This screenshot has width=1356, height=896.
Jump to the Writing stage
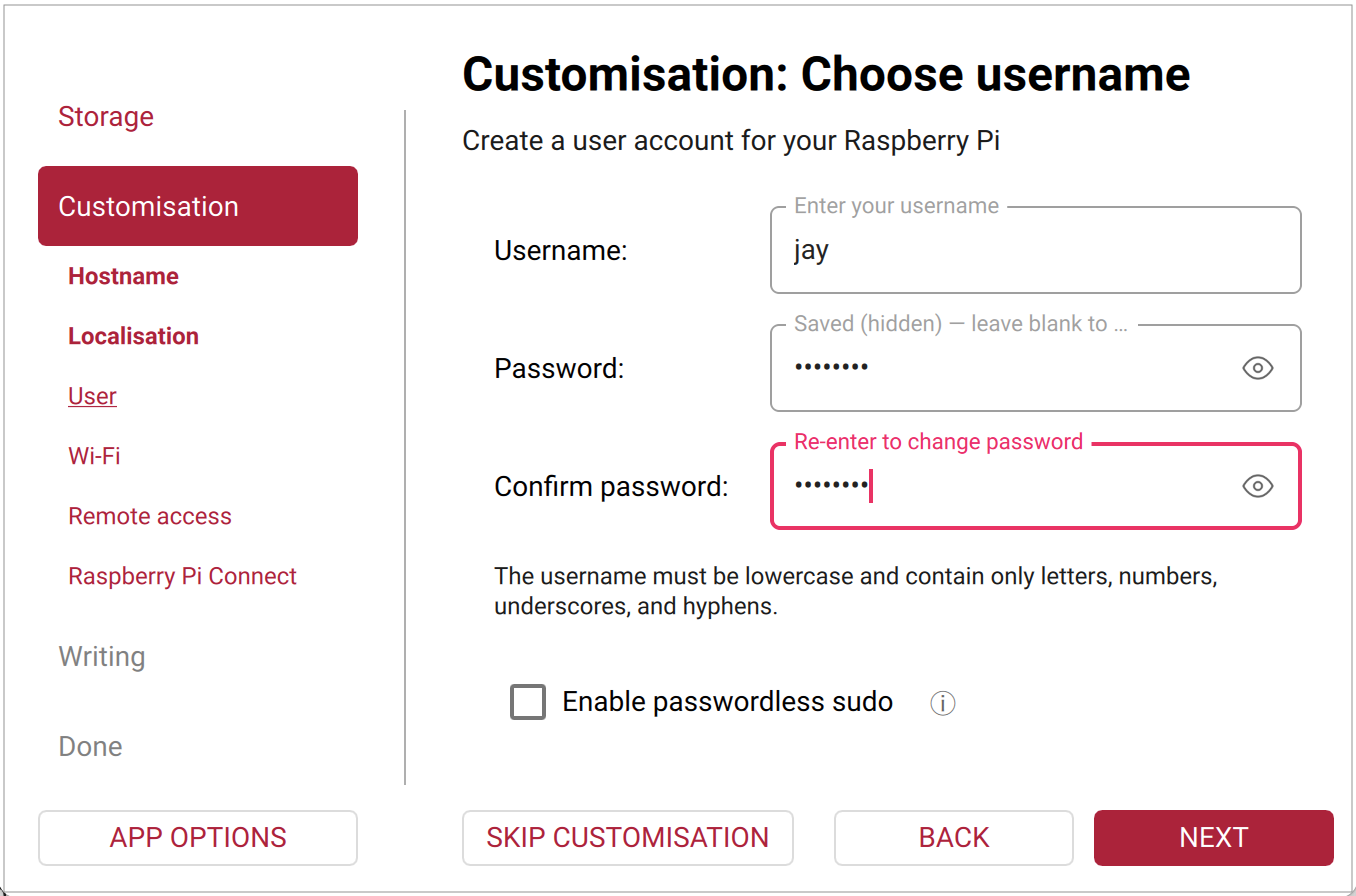[x=102, y=657]
